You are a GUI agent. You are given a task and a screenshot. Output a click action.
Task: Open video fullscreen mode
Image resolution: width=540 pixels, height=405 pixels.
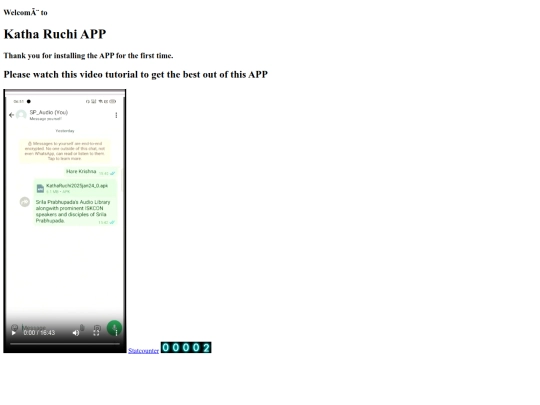click(x=96, y=333)
